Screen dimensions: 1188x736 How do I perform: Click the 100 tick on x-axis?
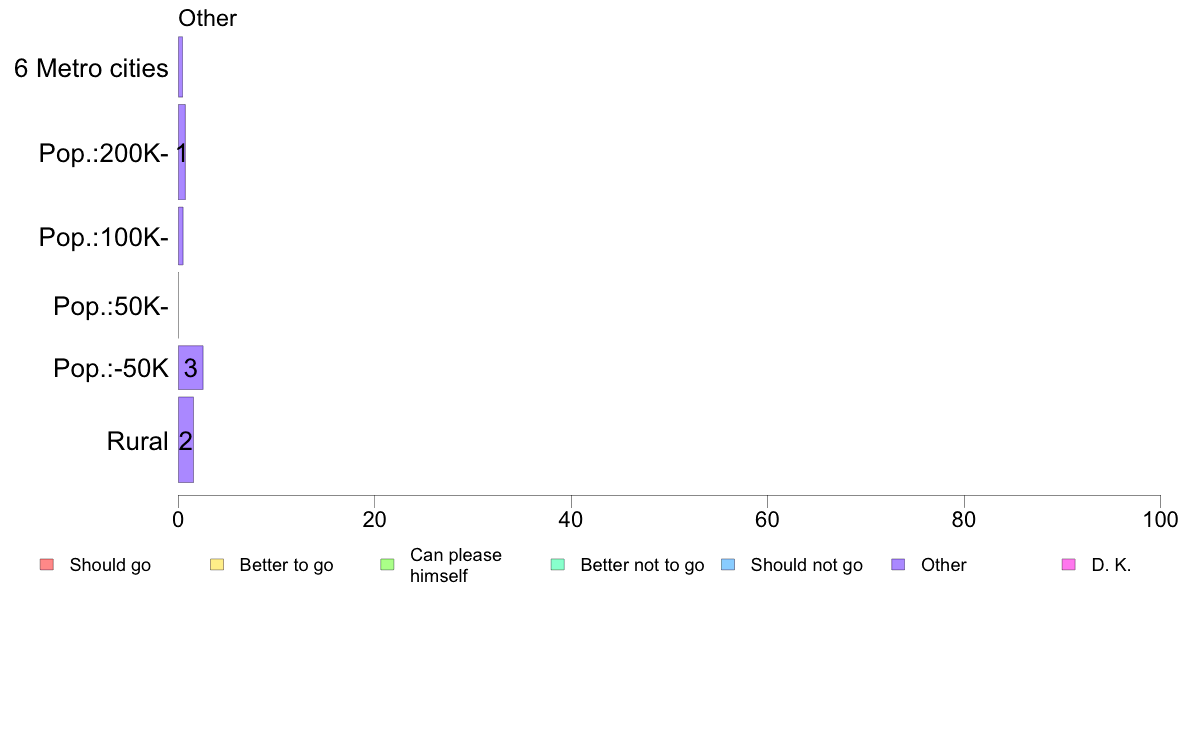[1160, 519]
